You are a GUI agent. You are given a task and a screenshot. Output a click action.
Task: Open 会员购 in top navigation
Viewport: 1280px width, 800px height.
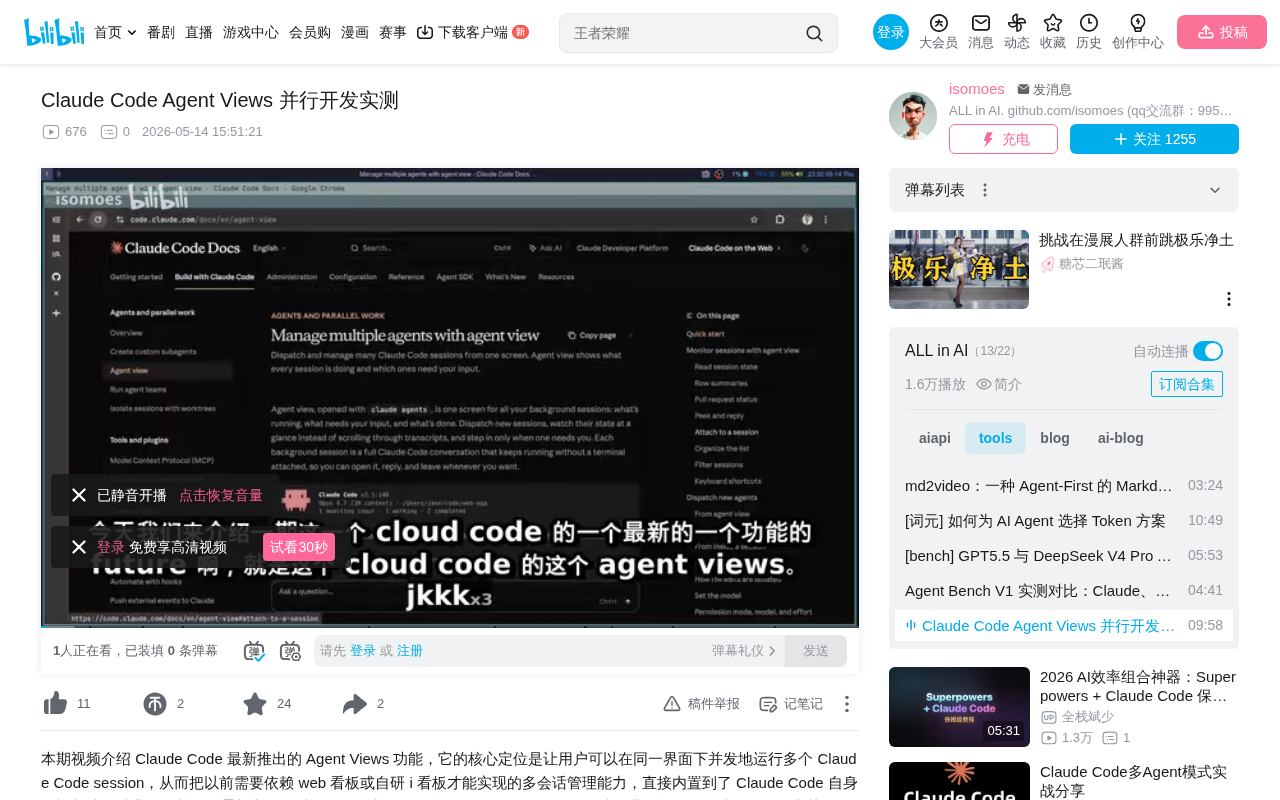pos(310,32)
